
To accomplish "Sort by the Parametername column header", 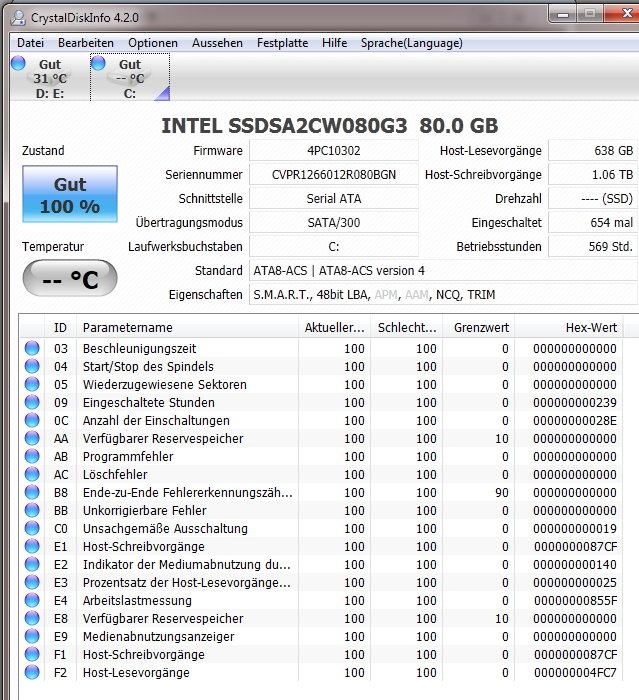I will coord(187,328).
